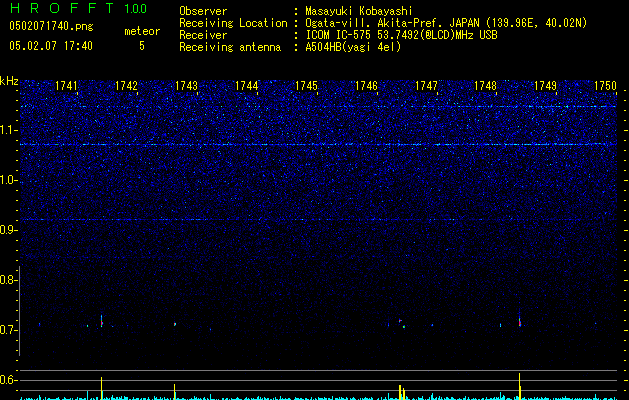629x400 pixels.
Task: Click the kHz axis unit label
Action: pos(9,81)
